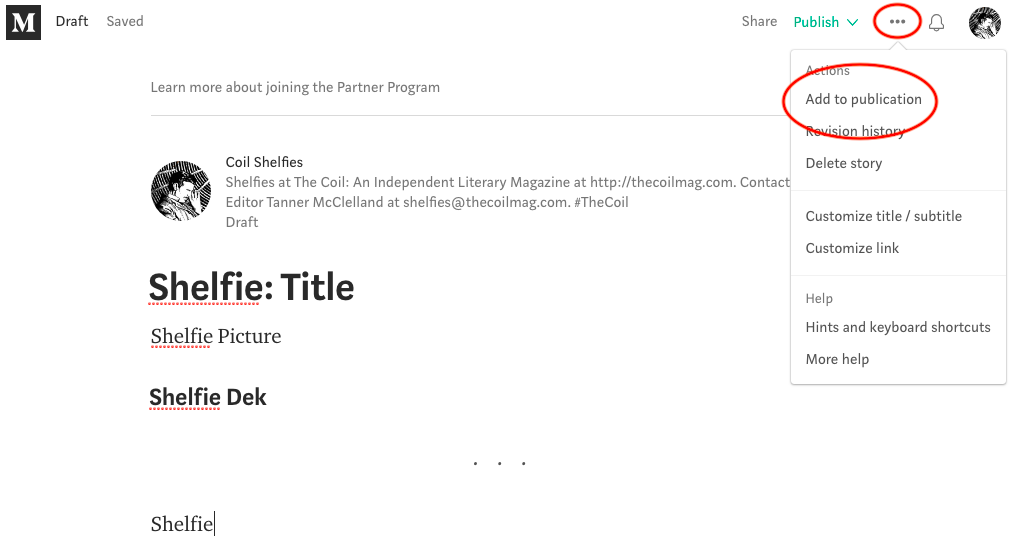Open the notifications bell

click(x=936, y=22)
